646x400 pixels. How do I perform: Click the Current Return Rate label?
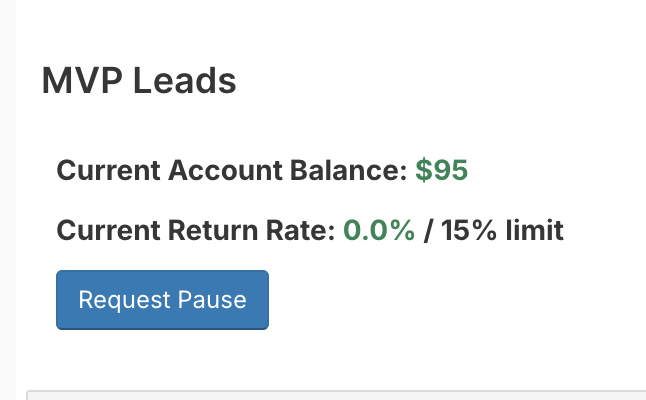(x=196, y=232)
